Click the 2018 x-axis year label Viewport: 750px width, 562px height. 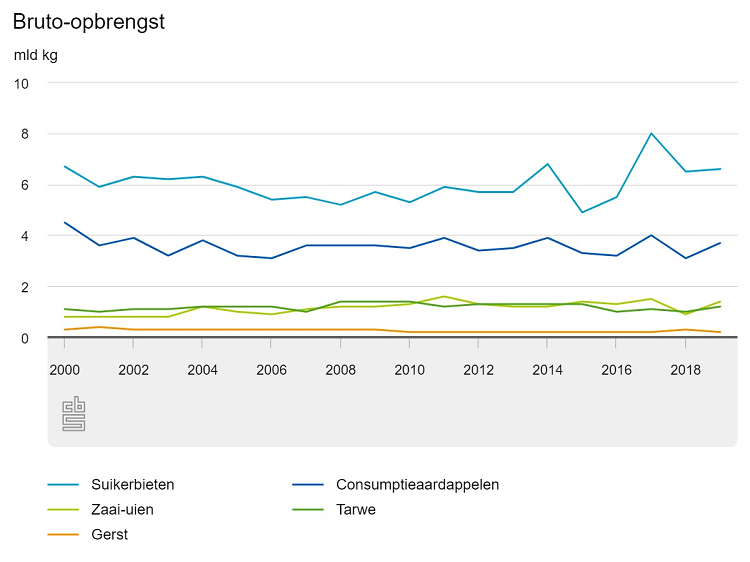[685, 369]
